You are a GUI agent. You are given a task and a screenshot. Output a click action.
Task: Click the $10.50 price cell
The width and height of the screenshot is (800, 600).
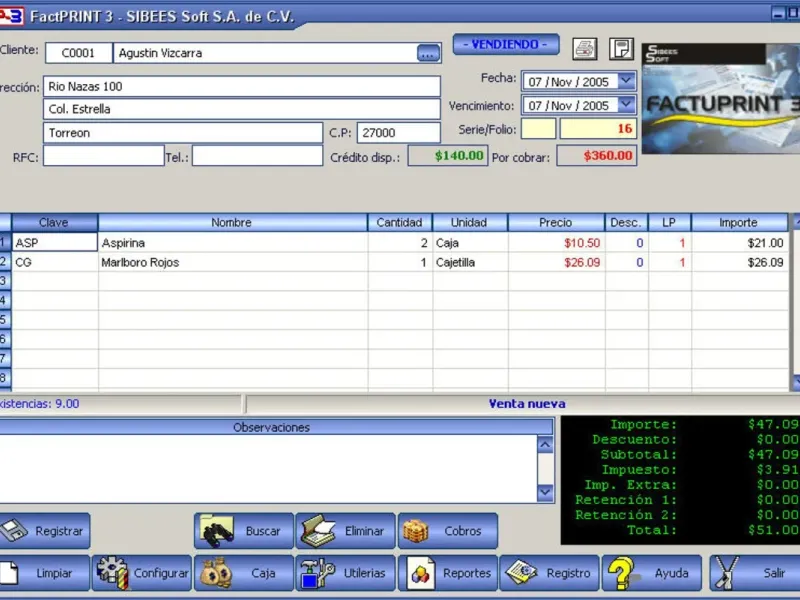[x=556, y=243]
